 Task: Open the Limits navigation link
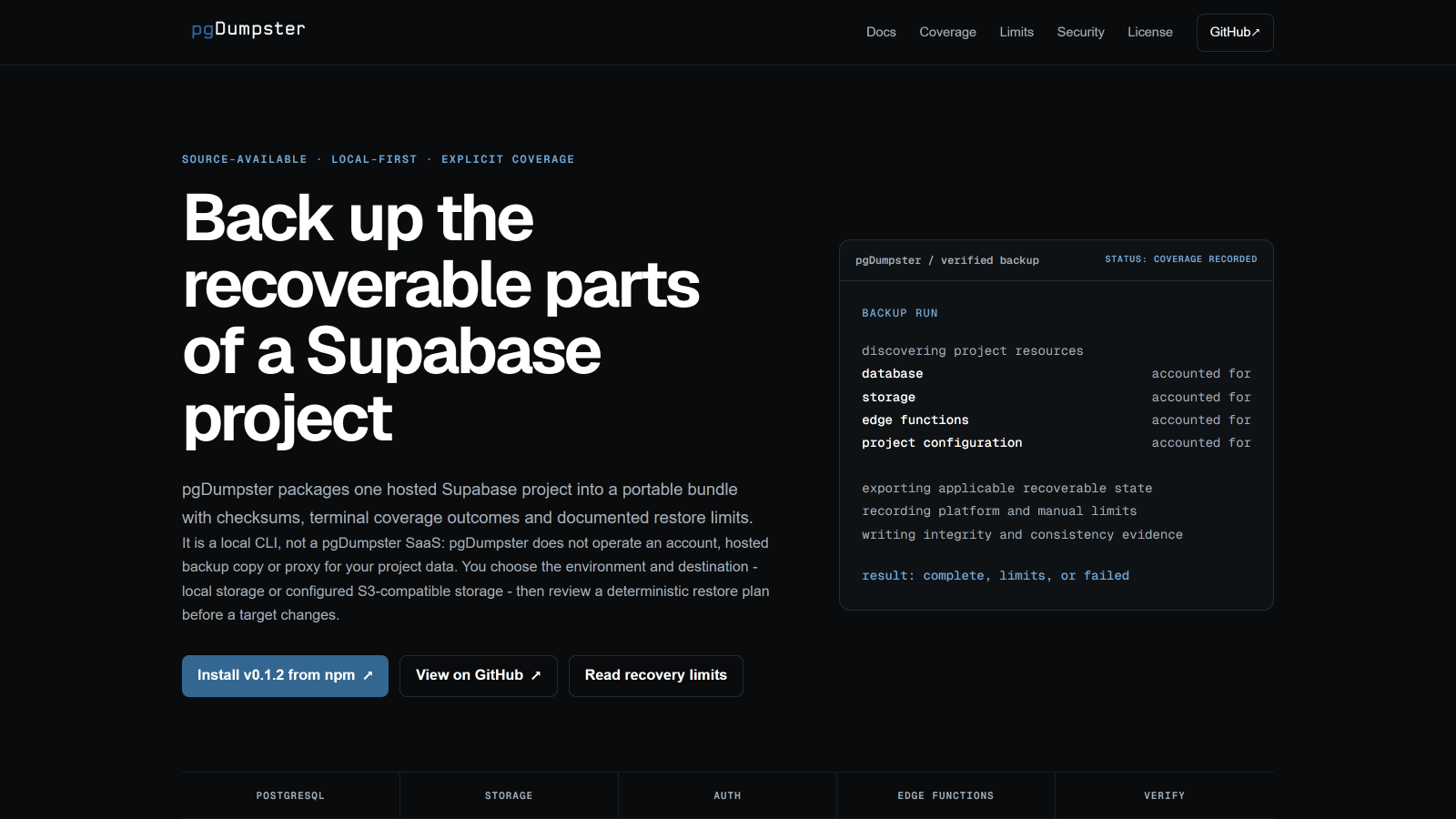(1016, 32)
